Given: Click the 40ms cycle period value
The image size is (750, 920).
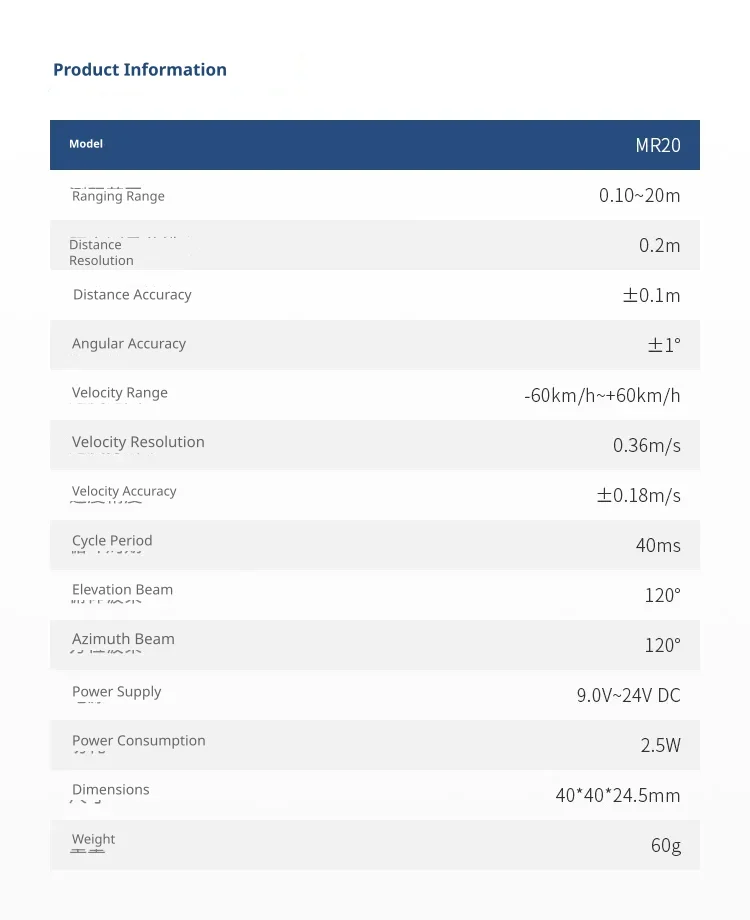Looking at the screenshot, I should [658, 545].
